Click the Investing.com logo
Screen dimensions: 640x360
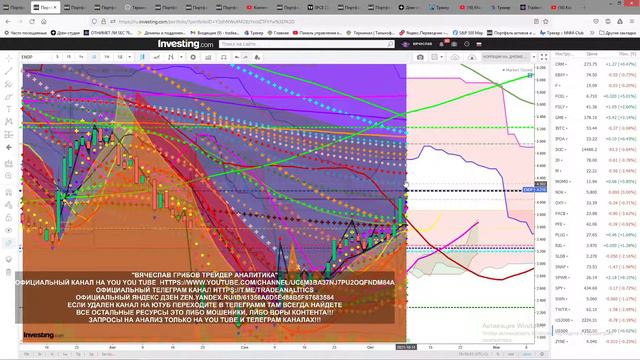(x=185, y=44)
